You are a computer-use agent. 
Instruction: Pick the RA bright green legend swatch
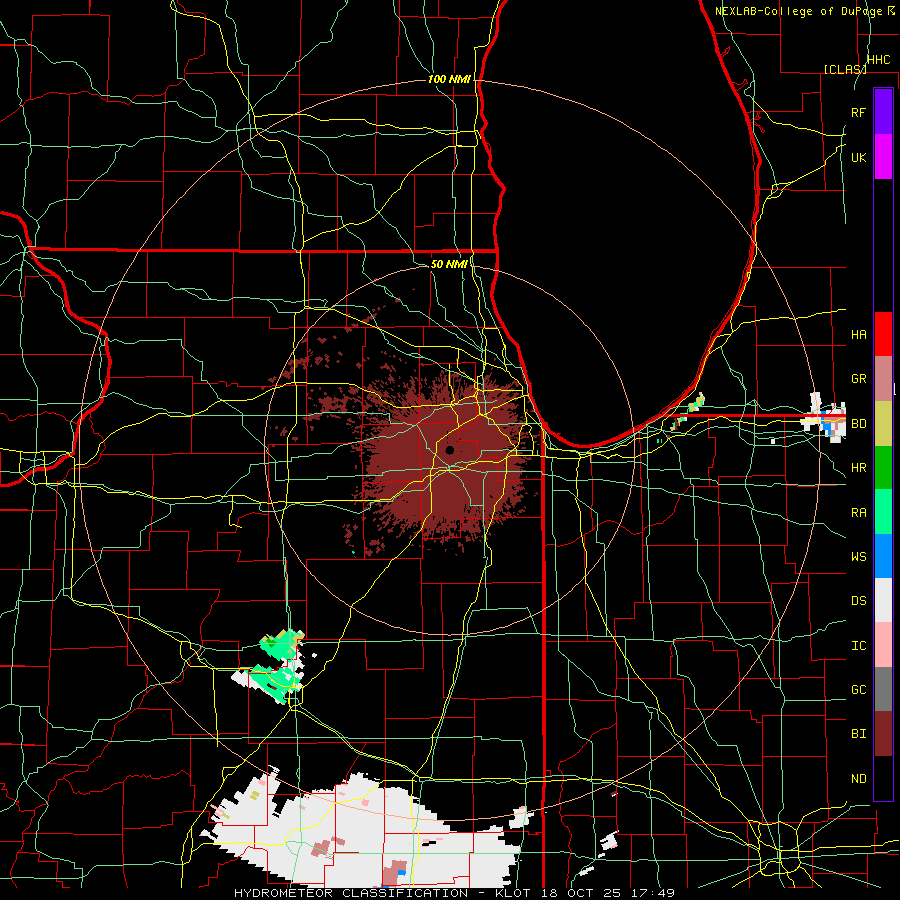[883, 512]
